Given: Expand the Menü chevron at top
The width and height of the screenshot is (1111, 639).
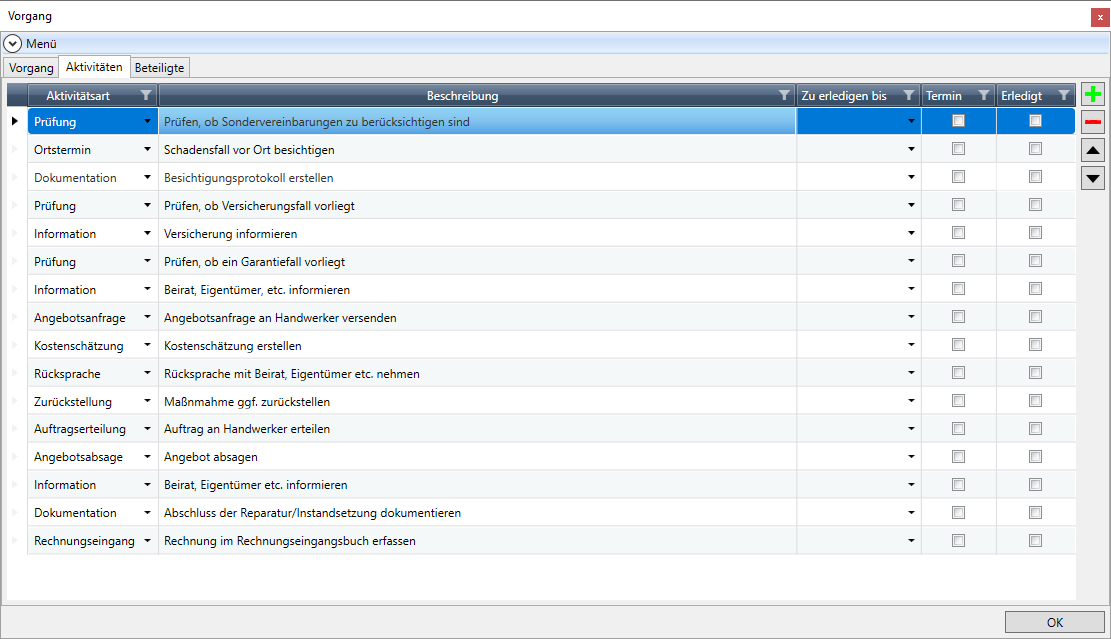Looking at the screenshot, I should [13, 44].
